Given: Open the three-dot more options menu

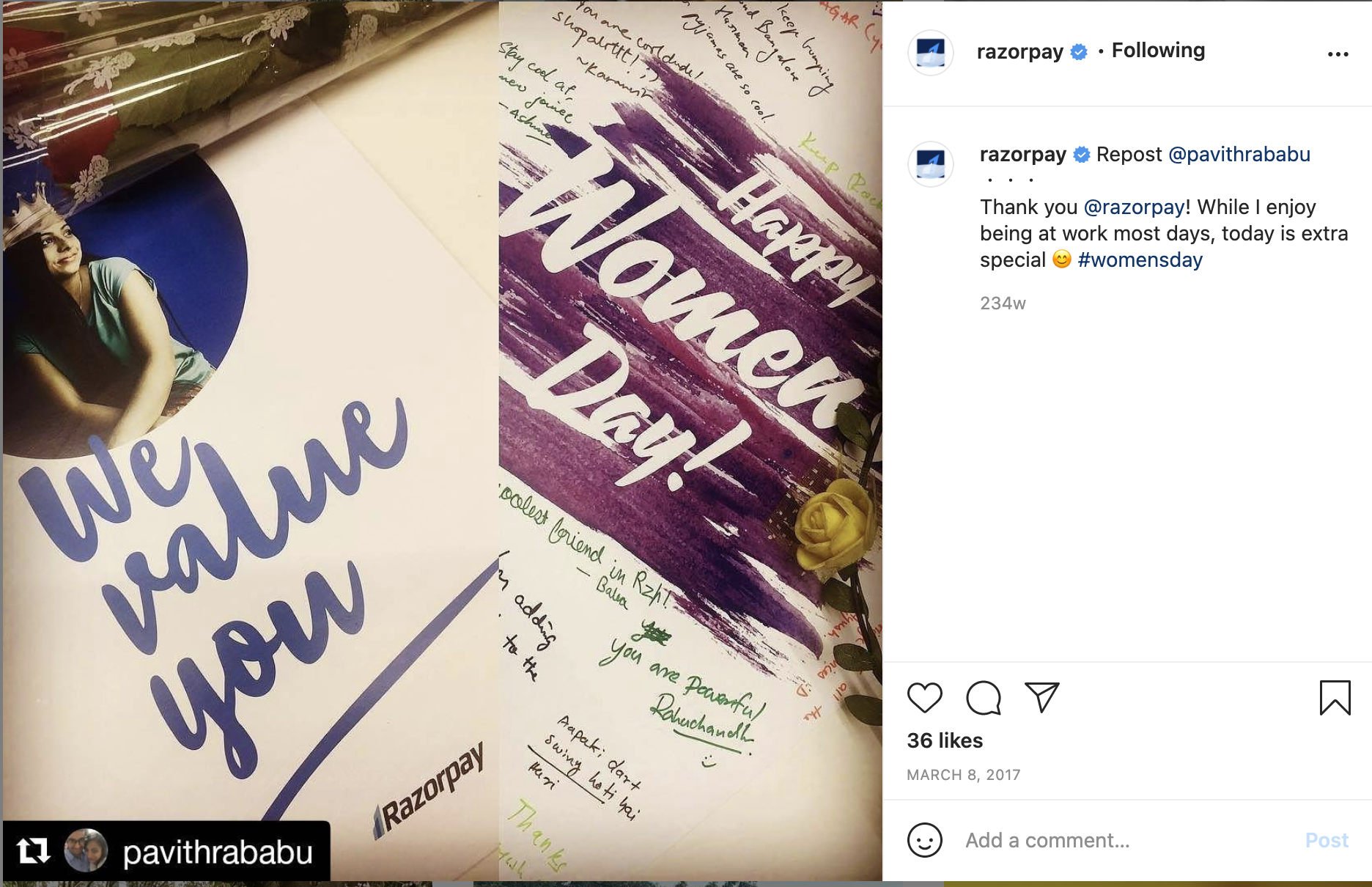Looking at the screenshot, I should tap(1338, 54).
